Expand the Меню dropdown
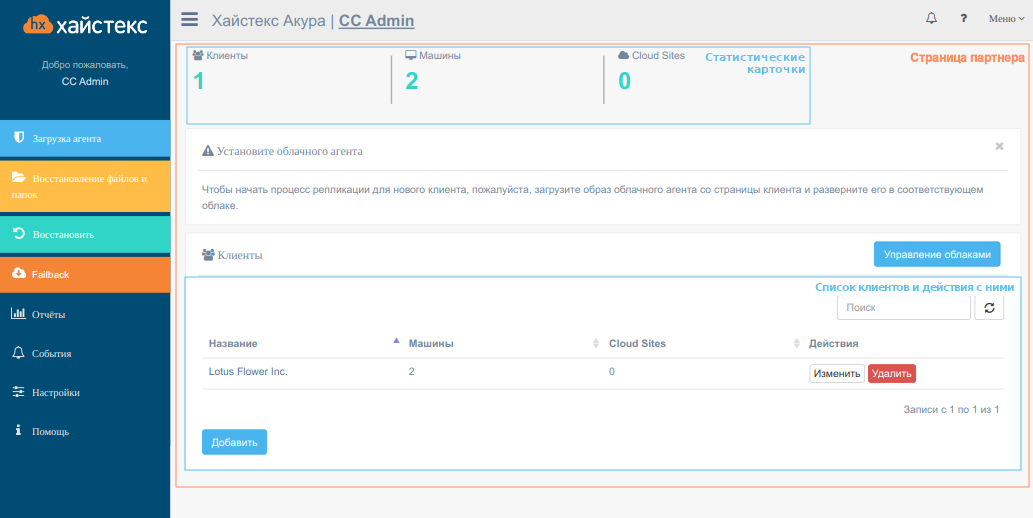Viewport: 1033px width, 518px height. (x=1006, y=19)
